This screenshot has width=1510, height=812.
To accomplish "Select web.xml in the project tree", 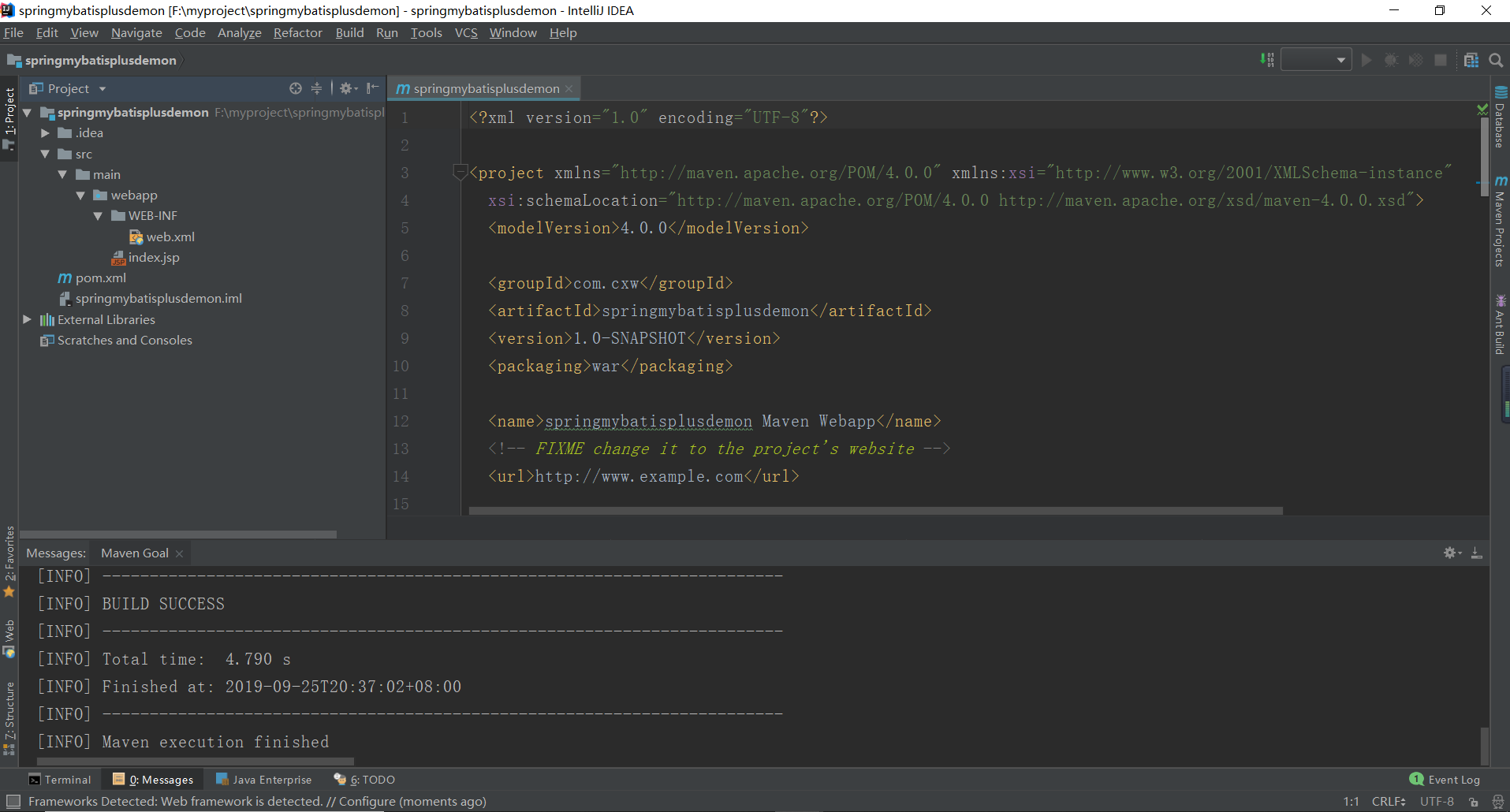I will click(170, 237).
